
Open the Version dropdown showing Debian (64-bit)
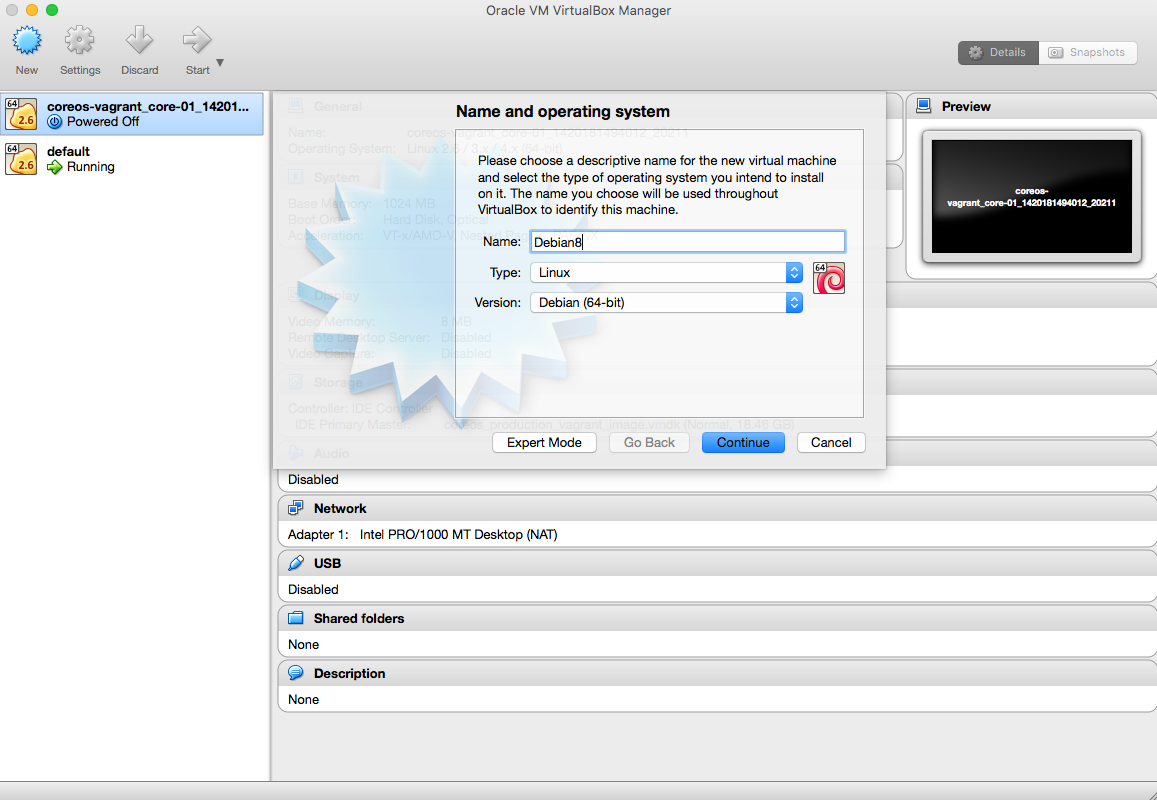click(666, 303)
